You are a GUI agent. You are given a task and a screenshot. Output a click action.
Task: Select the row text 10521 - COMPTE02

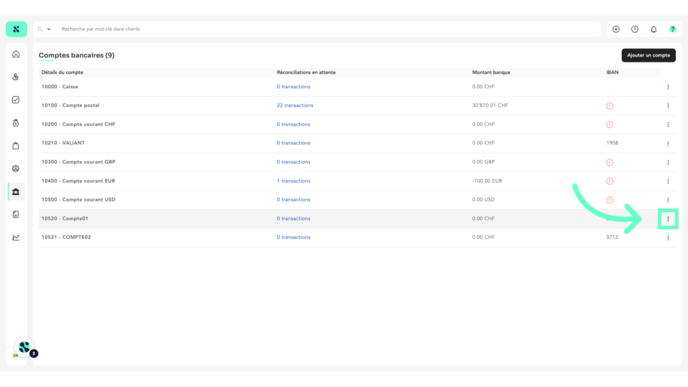[66, 237]
